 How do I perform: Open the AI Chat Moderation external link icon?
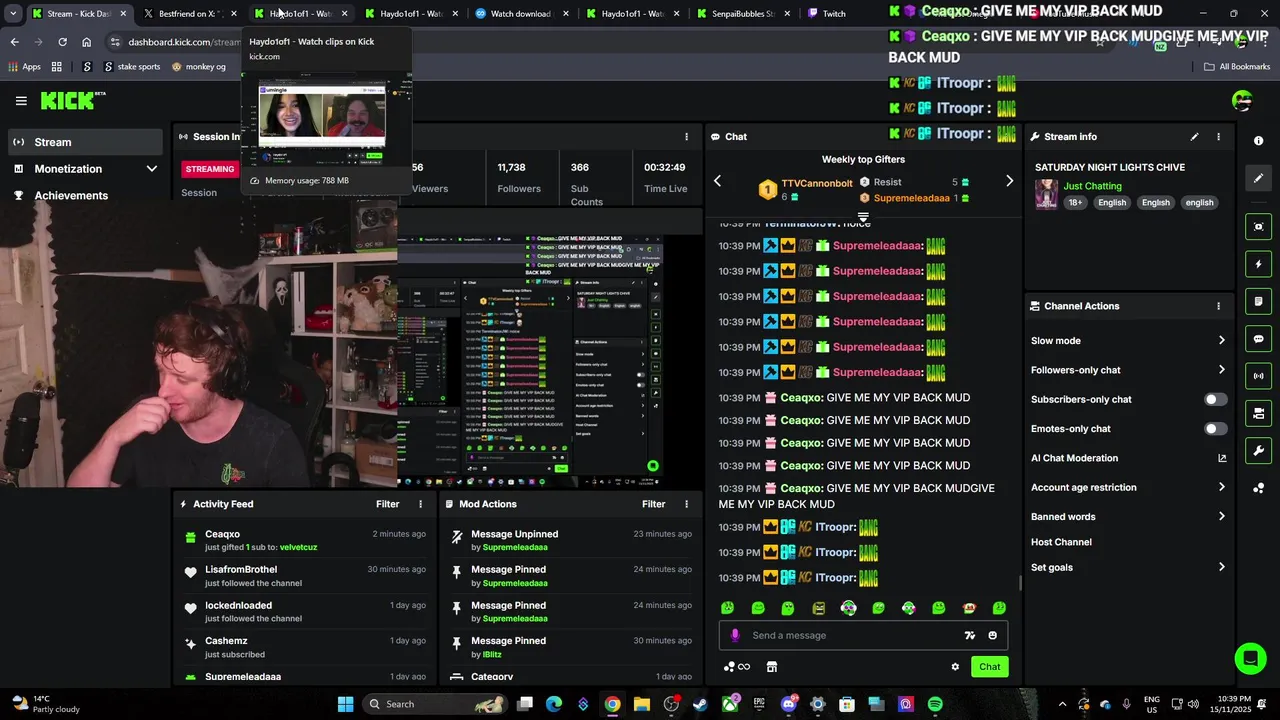click(x=1221, y=458)
